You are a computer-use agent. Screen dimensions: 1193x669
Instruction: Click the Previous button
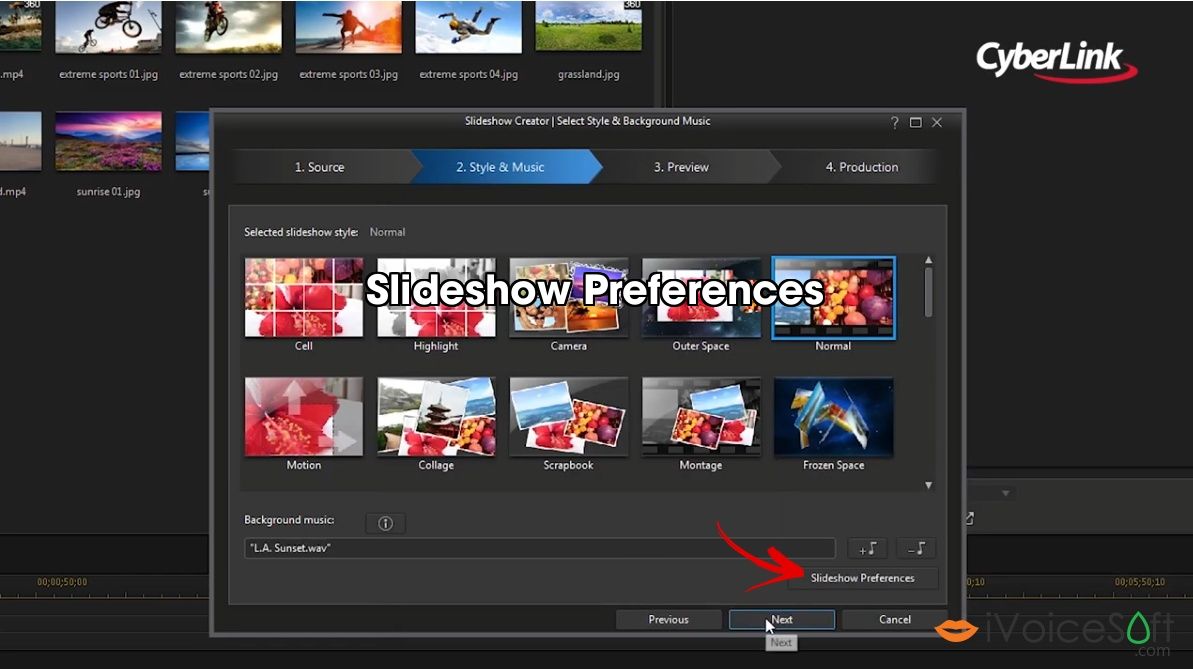click(x=669, y=620)
